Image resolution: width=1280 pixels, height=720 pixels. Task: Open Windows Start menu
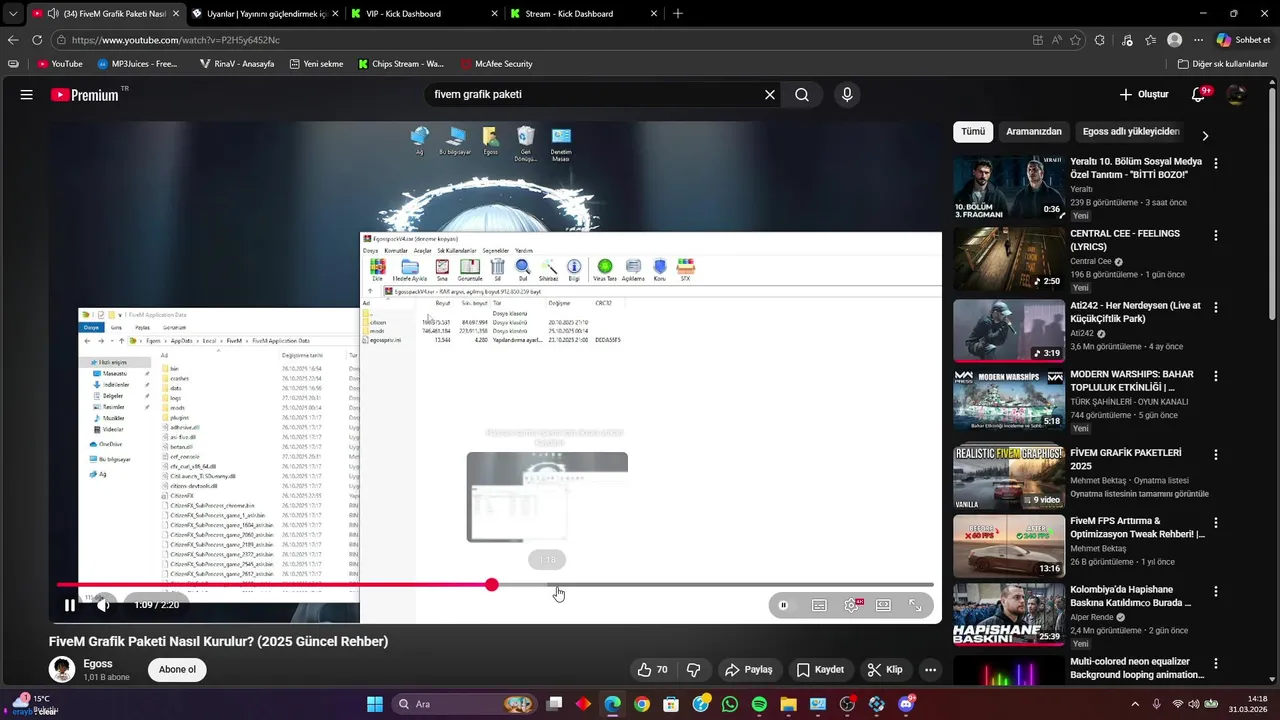pos(375,704)
